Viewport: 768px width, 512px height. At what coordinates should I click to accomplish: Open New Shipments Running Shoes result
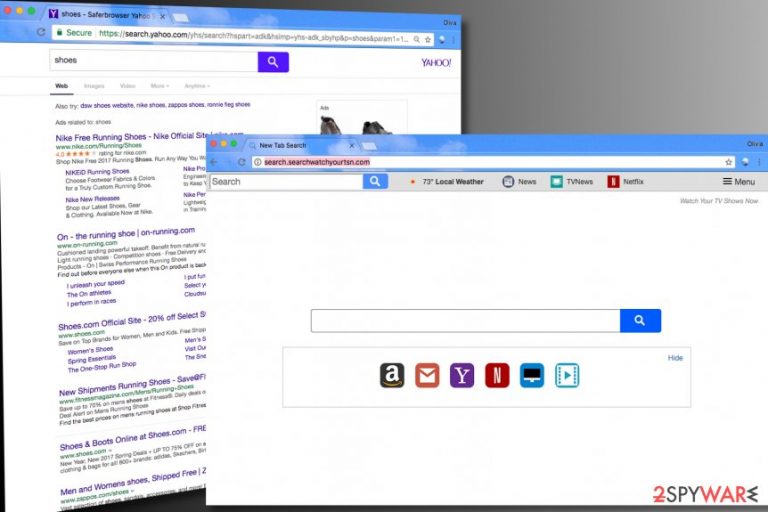132,385
